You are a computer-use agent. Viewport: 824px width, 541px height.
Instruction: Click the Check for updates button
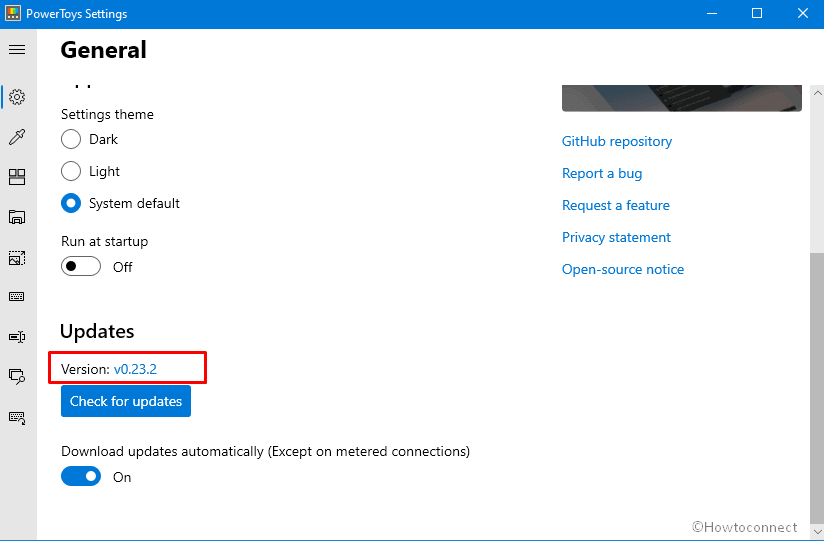(x=126, y=401)
